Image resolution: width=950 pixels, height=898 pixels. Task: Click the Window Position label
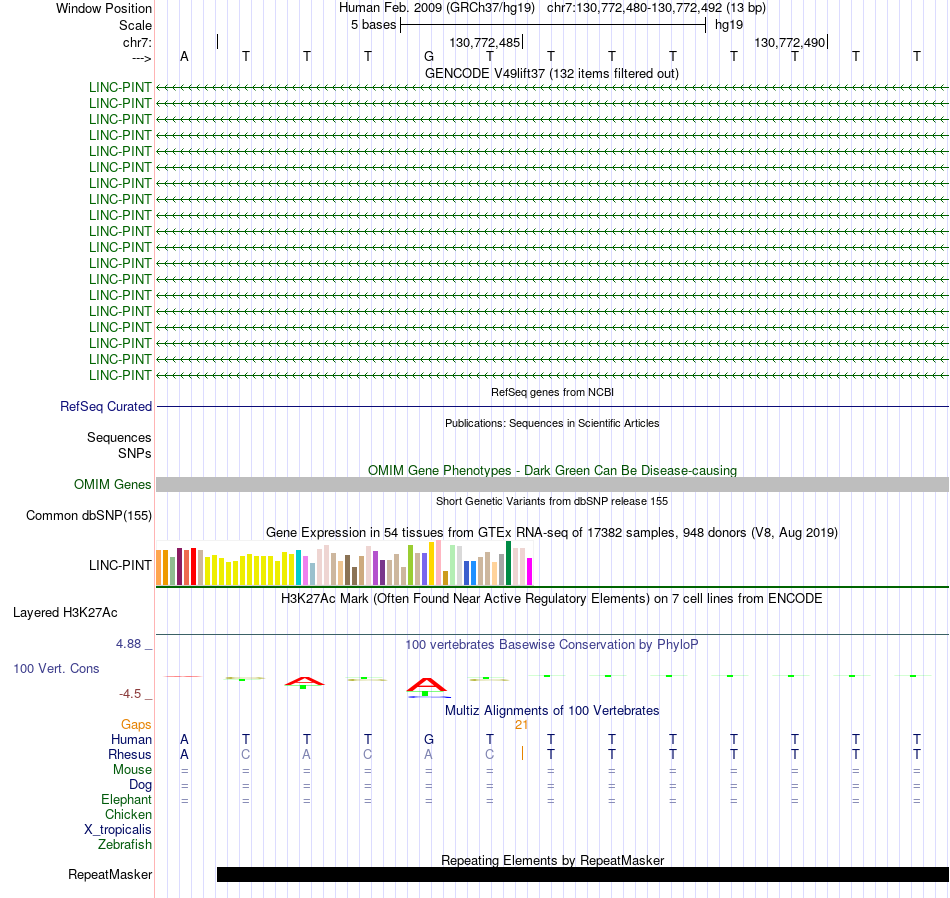[104, 8]
